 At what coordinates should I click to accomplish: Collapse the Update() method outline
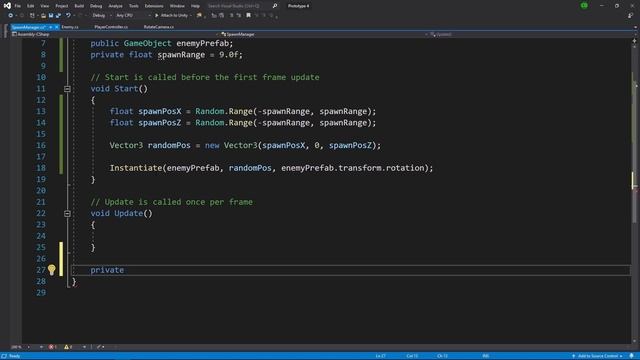[x=67, y=213]
